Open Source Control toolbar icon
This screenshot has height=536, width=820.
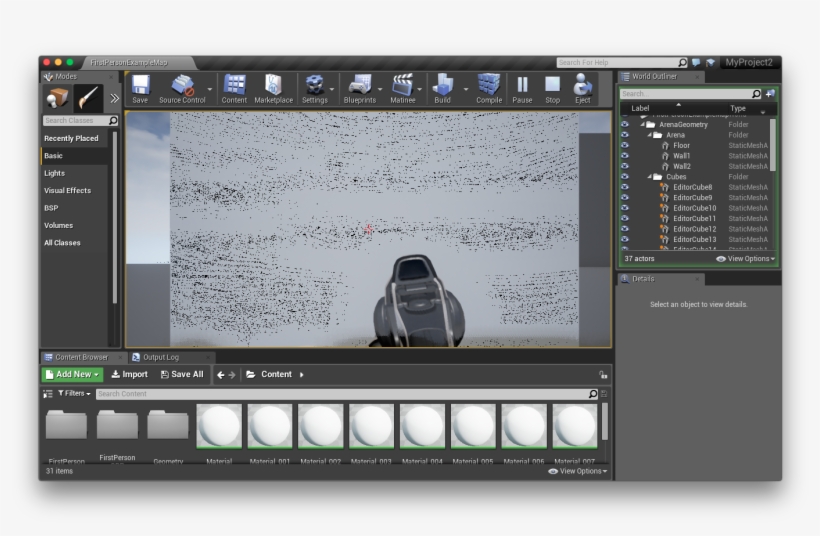pos(182,88)
